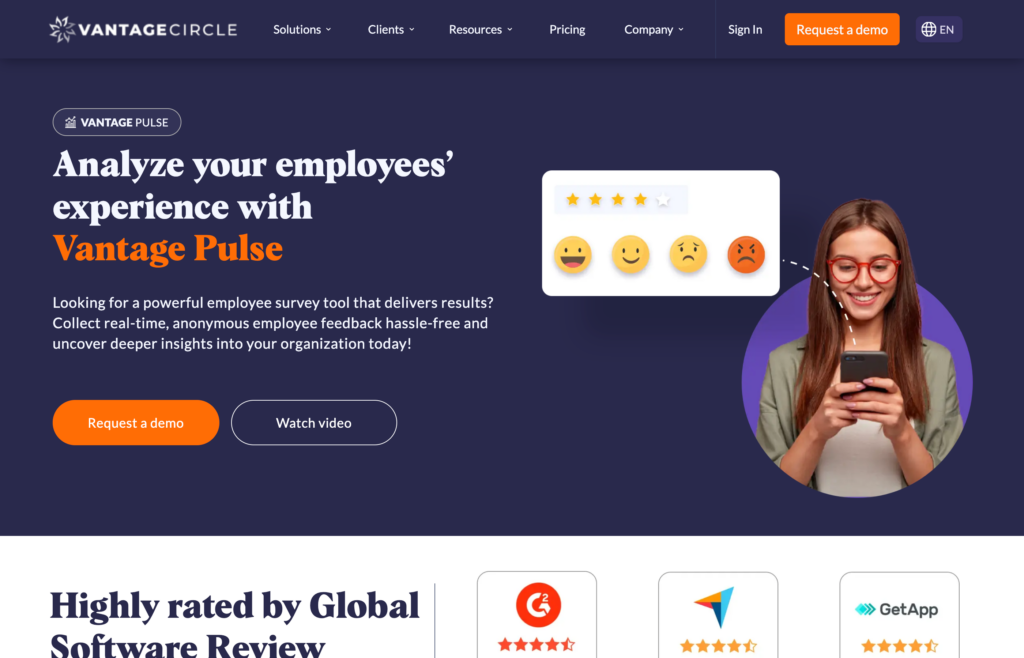The height and width of the screenshot is (658, 1024).
Task: Click the fifth empty rating star
Action: click(663, 199)
